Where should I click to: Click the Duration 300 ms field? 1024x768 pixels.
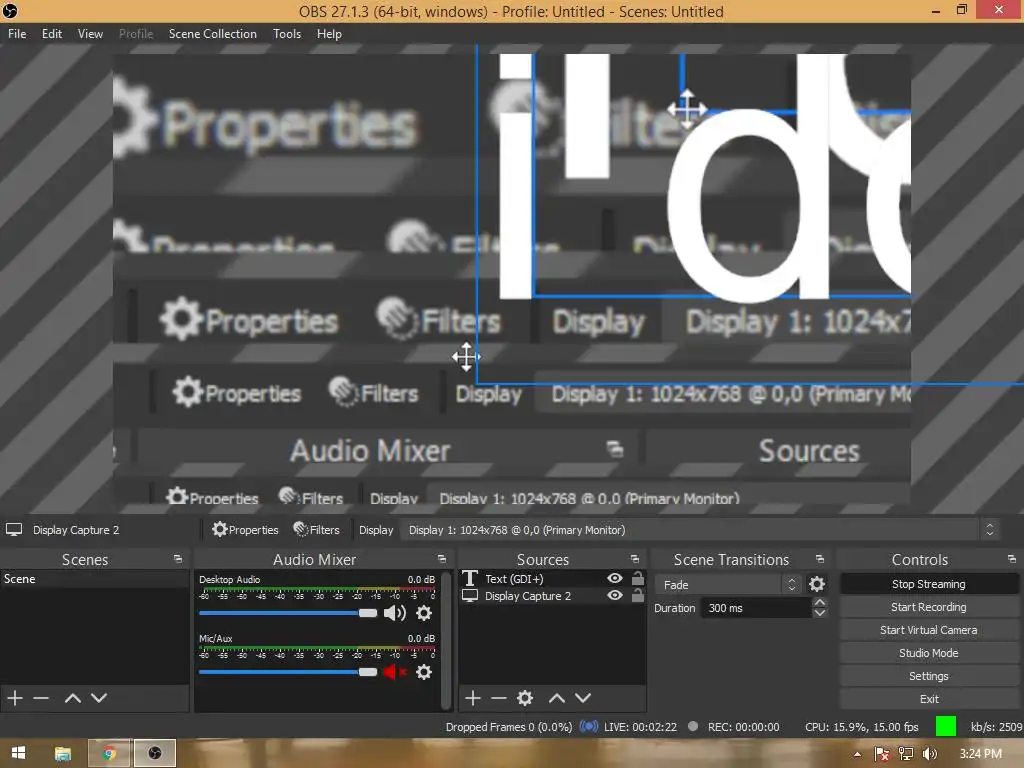click(x=756, y=608)
